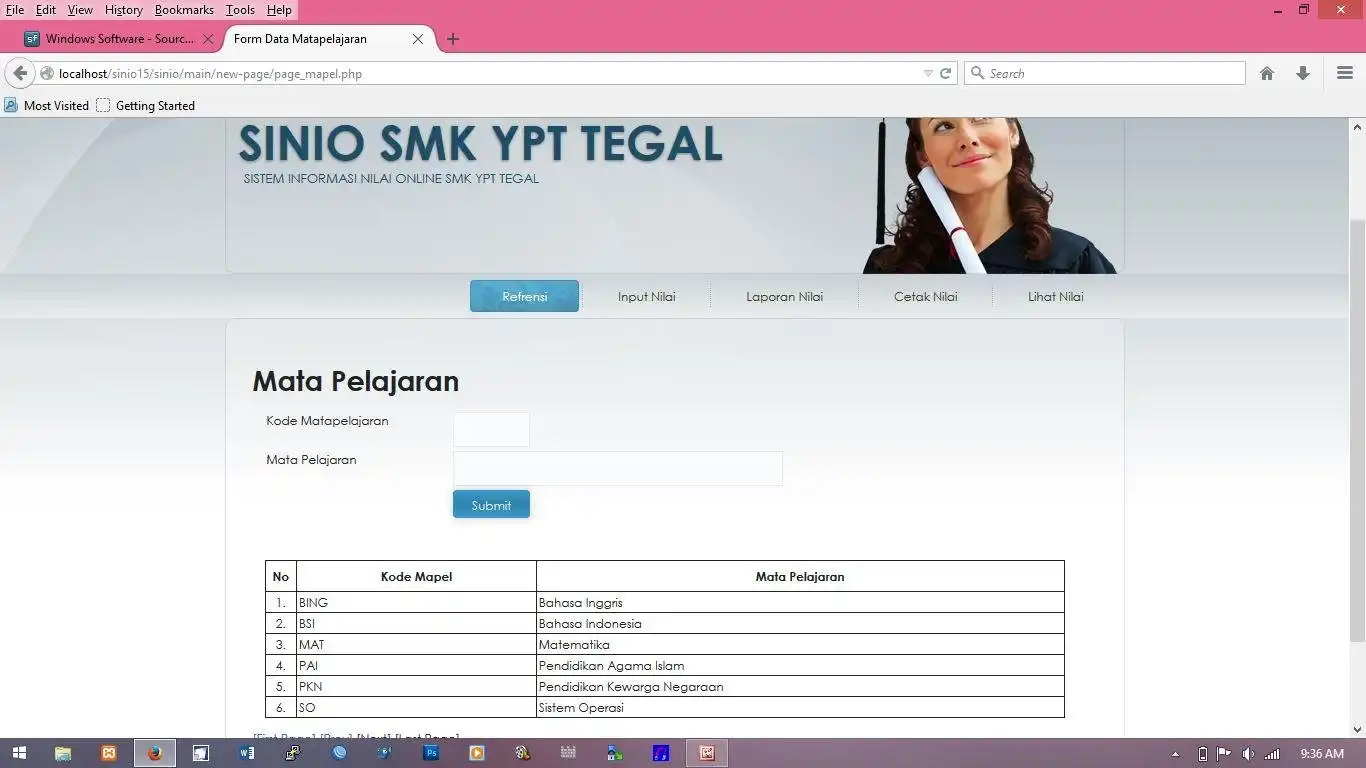Open Photoshop from the taskbar
This screenshot has width=1366, height=768.
pos(431,753)
